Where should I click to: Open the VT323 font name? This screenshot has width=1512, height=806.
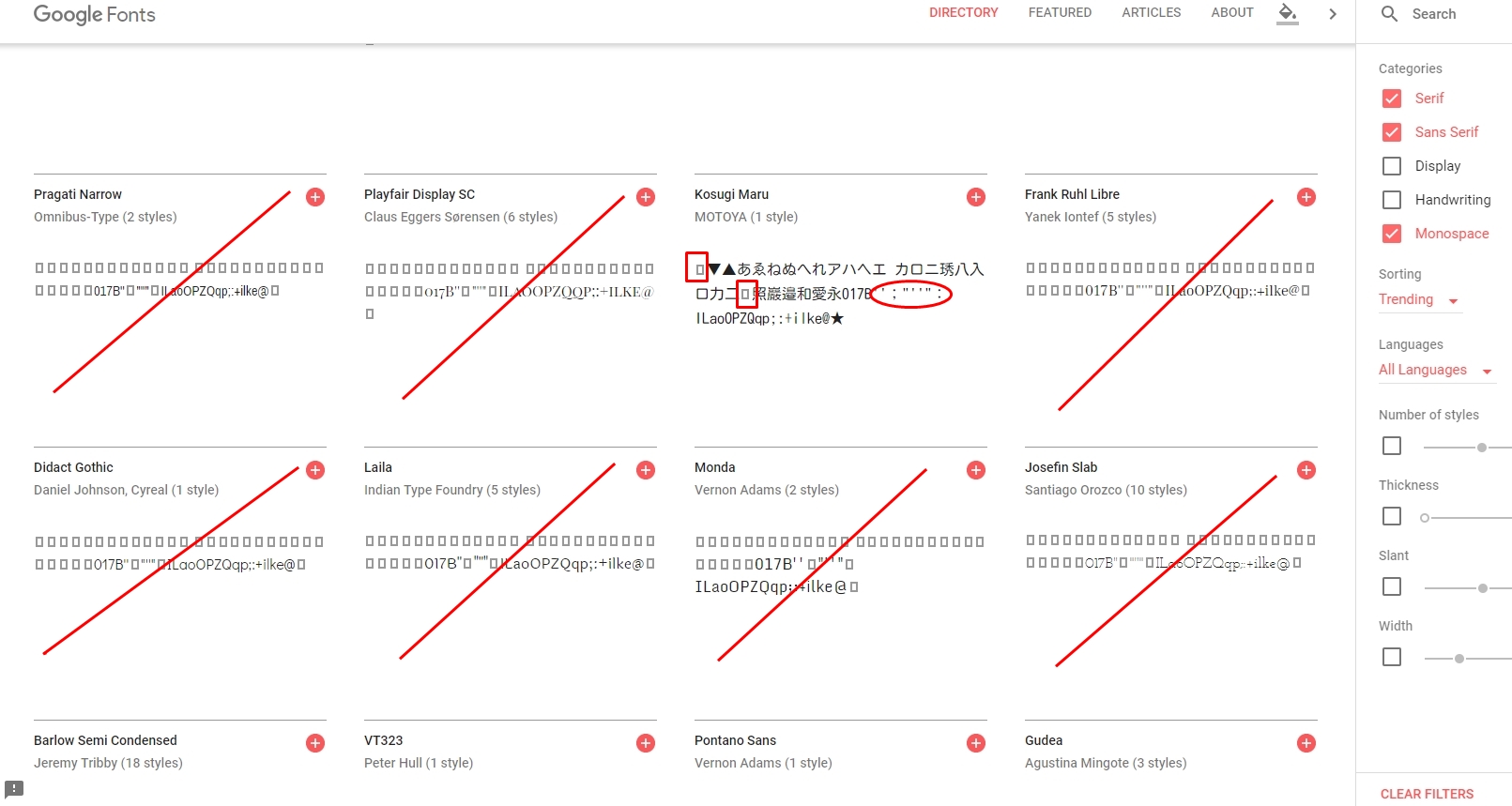click(383, 740)
